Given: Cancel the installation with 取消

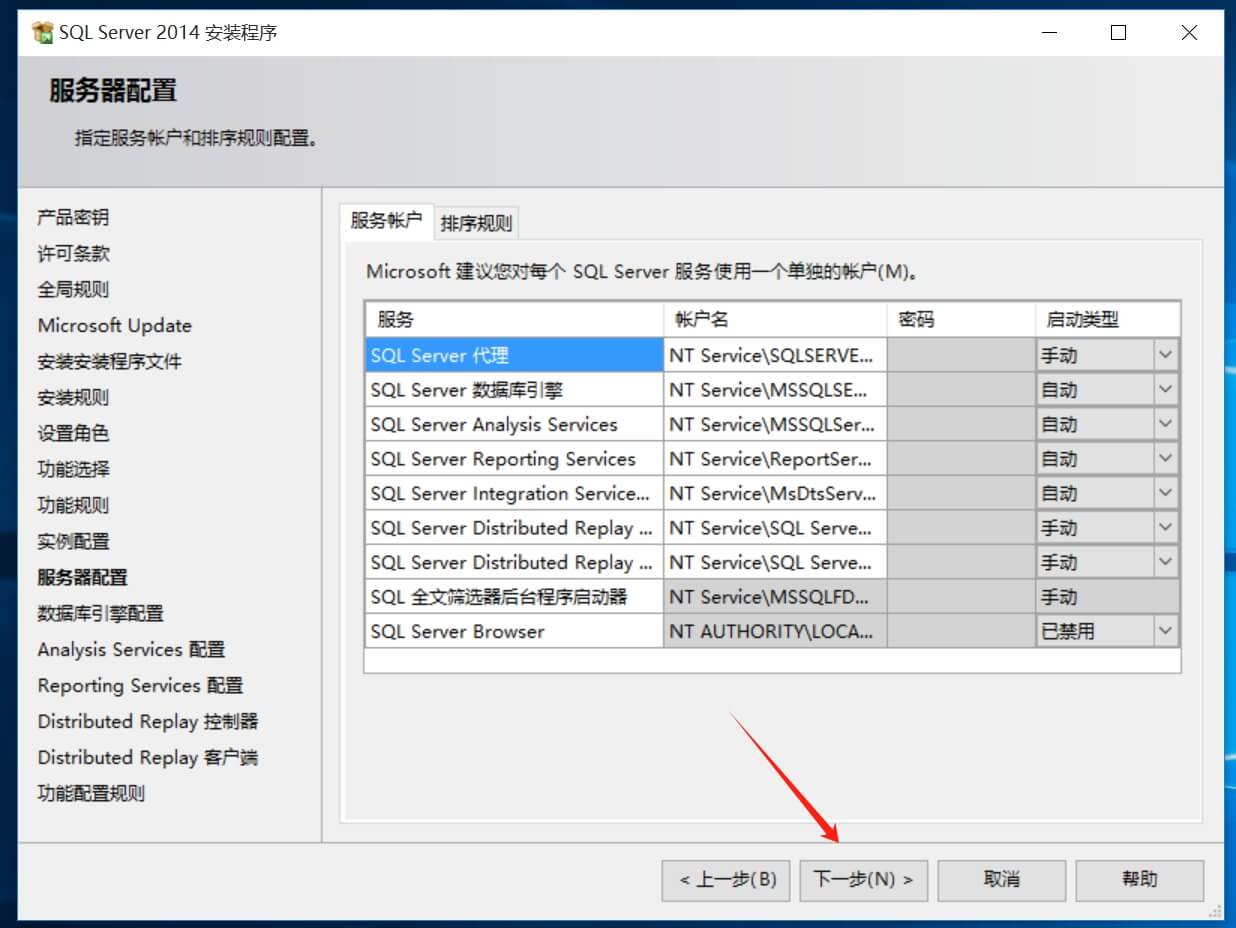Looking at the screenshot, I should tap(1001, 880).
